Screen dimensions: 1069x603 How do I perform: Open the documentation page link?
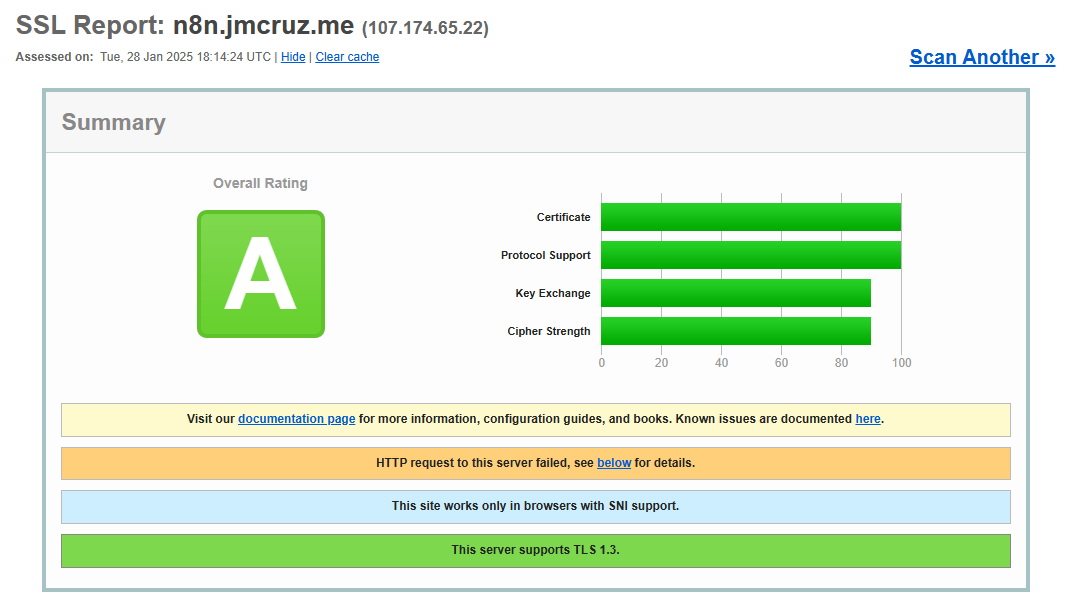(x=297, y=419)
